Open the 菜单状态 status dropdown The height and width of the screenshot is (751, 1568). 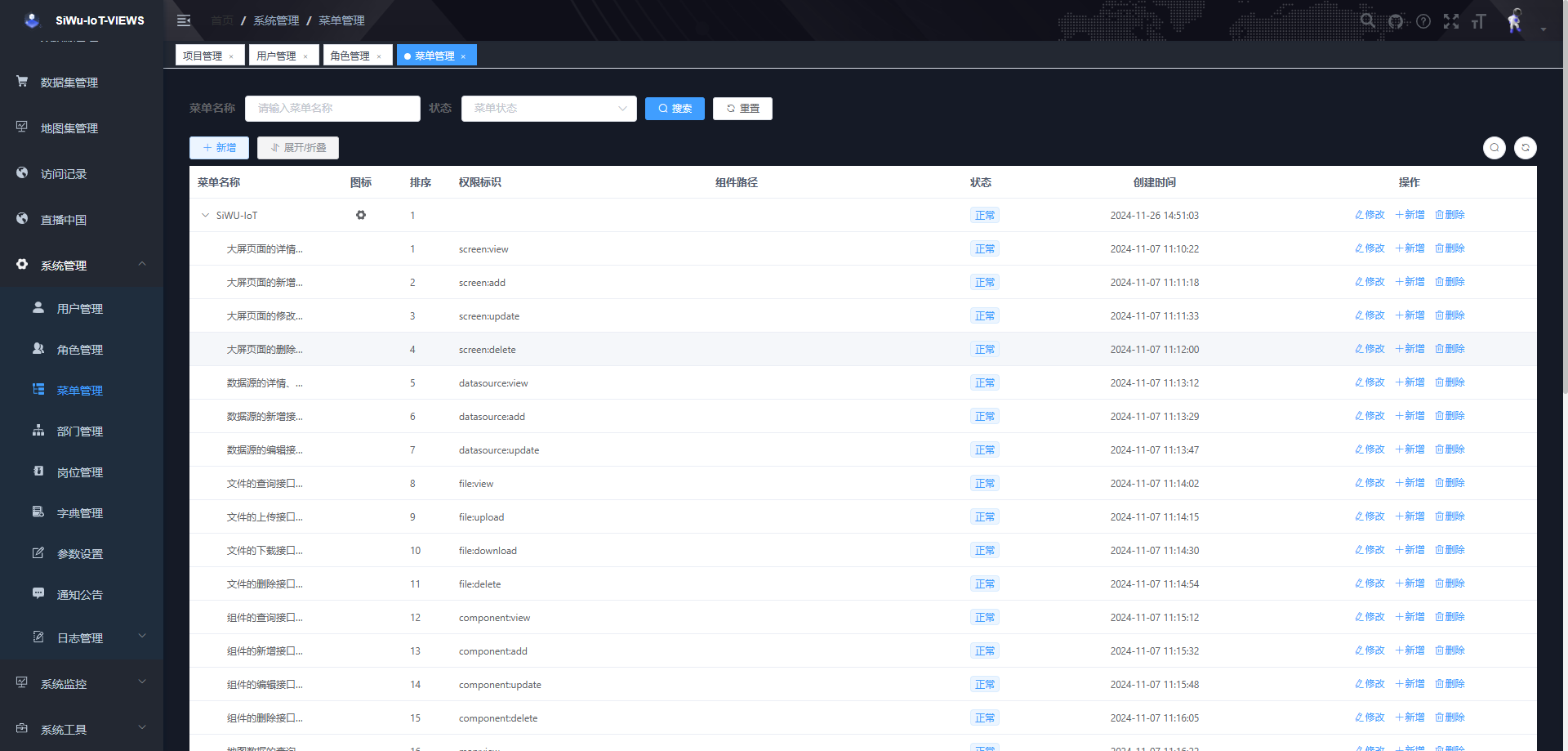pyautogui.click(x=549, y=109)
